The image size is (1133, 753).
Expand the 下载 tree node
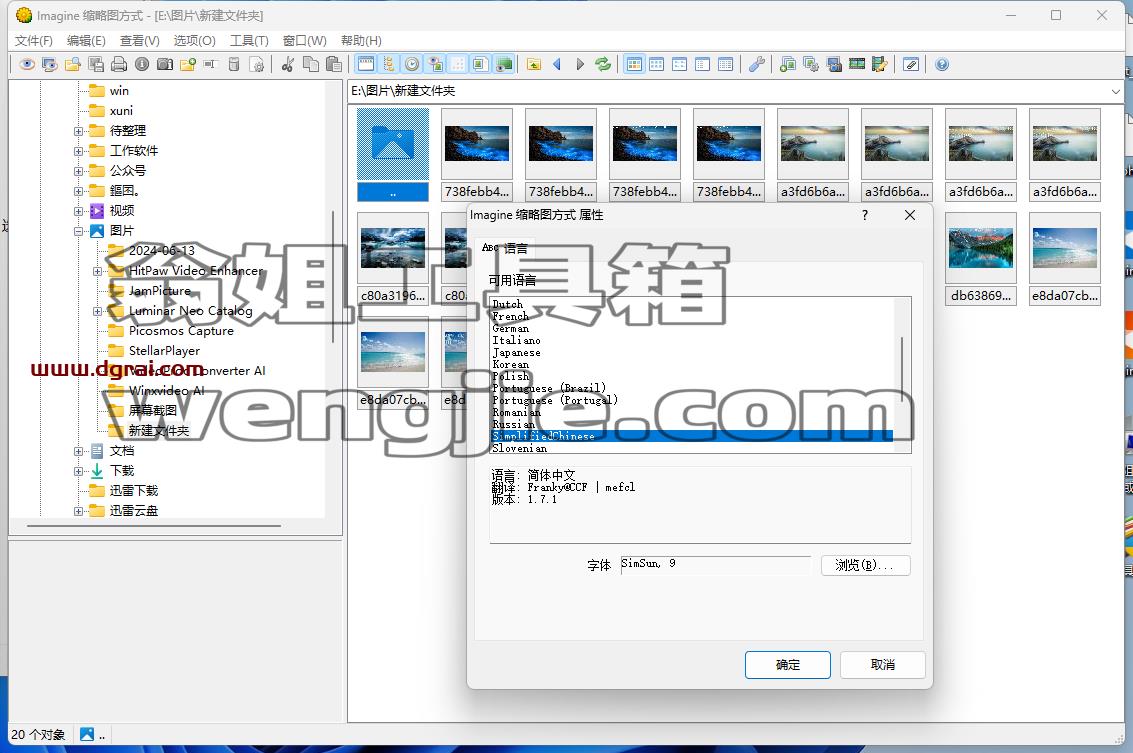[x=78, y=471]
